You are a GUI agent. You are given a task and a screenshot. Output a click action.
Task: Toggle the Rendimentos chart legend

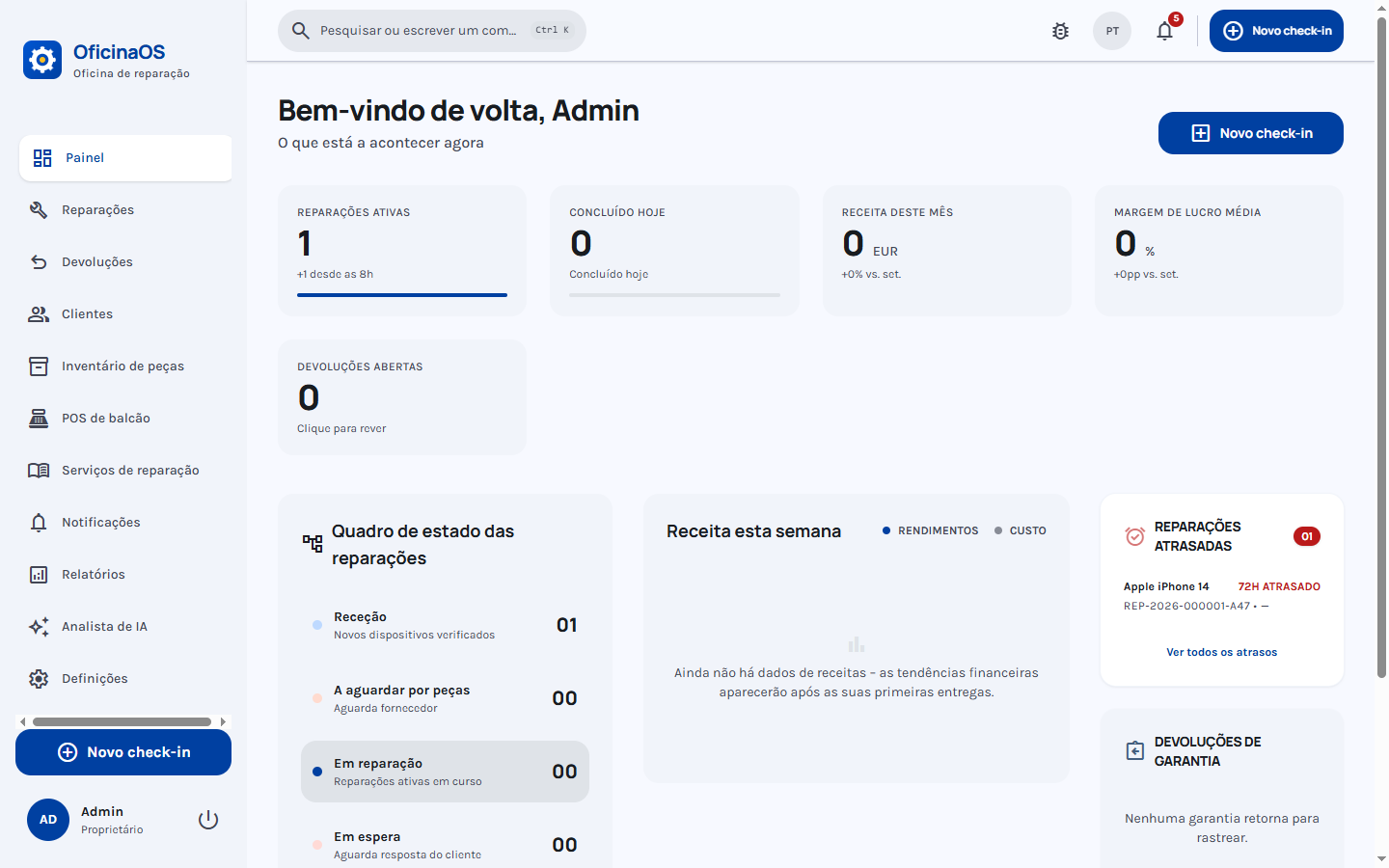[x=930, y=530]
